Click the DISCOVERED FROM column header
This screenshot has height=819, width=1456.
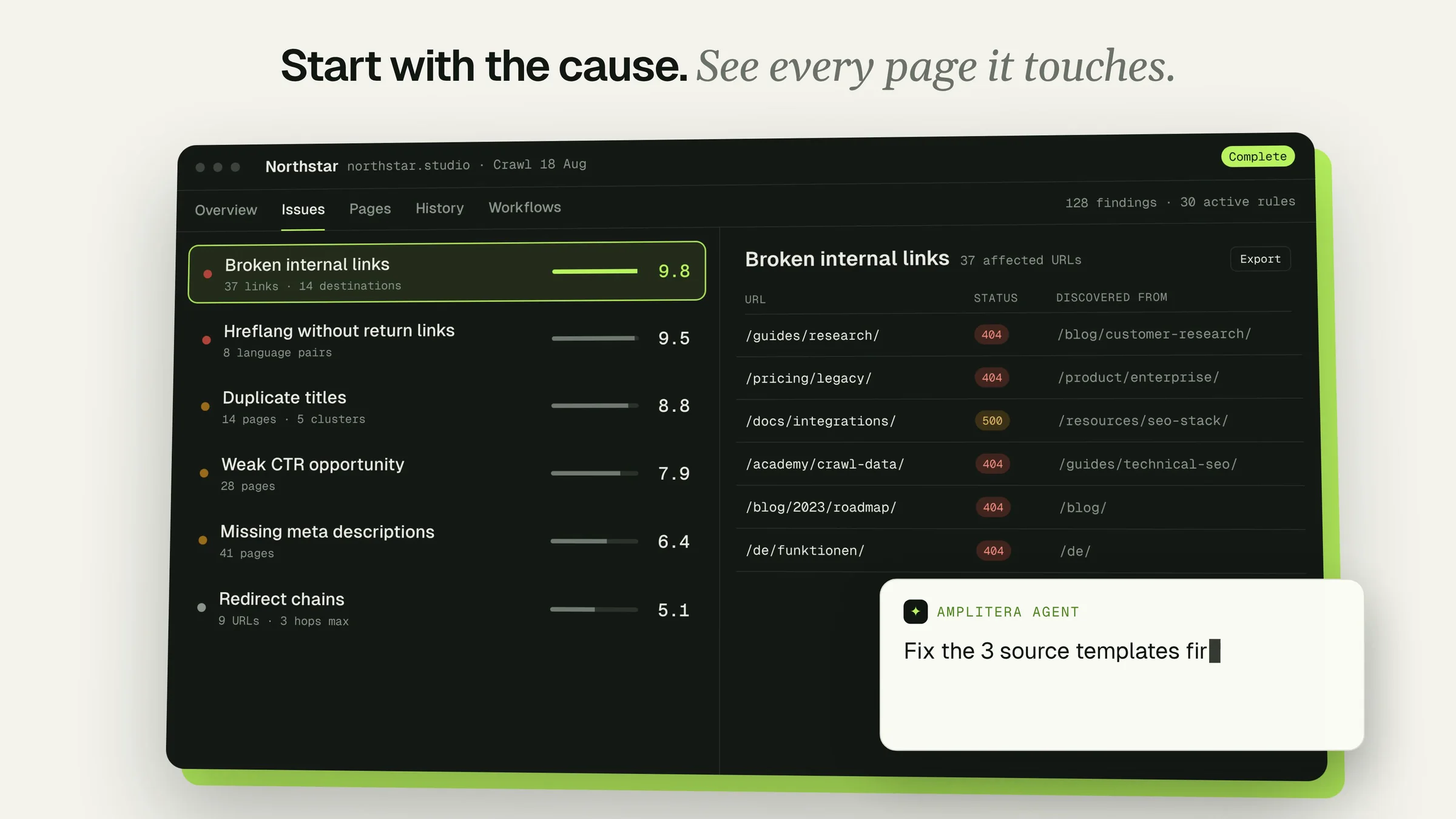[x=1111, y=297]
